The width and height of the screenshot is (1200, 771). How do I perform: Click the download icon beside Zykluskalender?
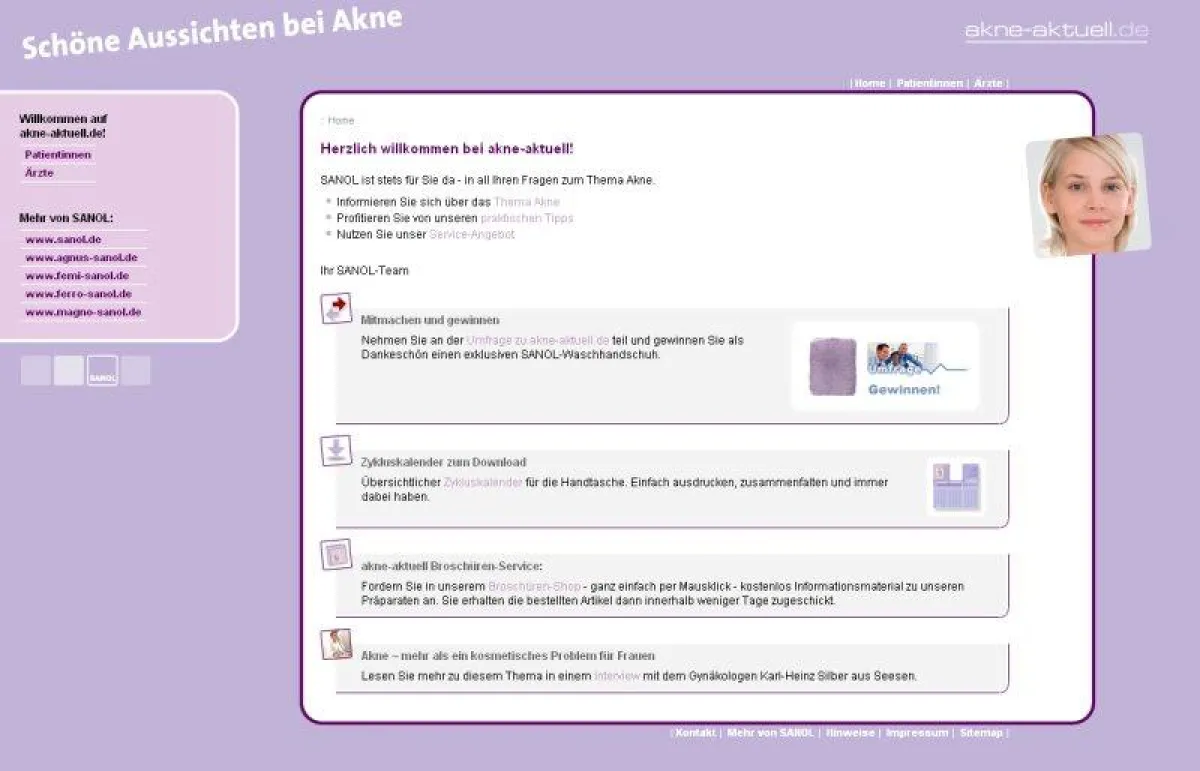[336, 450]
